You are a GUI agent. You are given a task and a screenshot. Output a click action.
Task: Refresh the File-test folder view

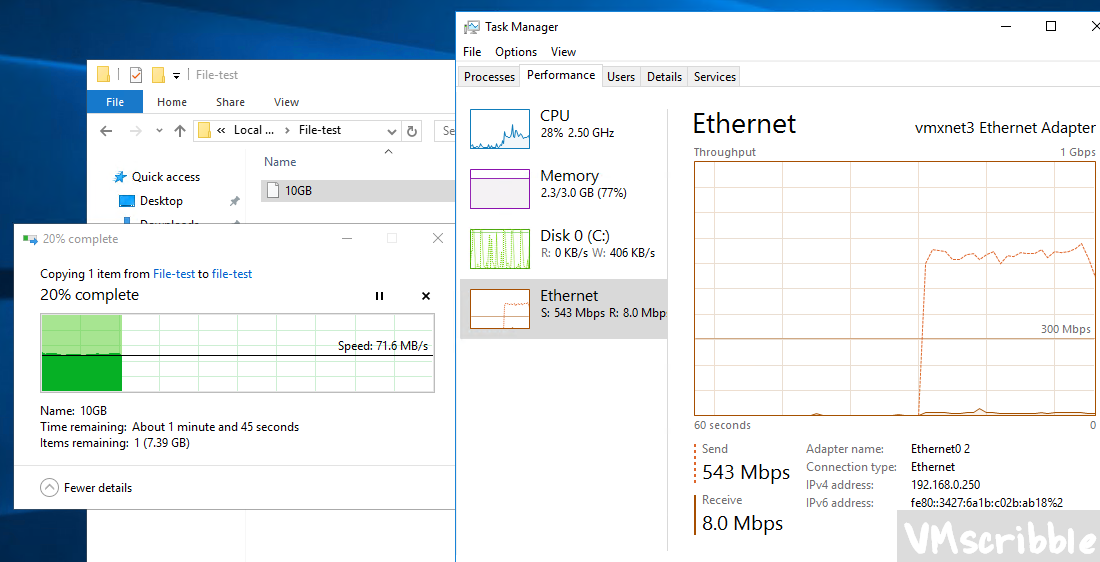pyautogui.click(x=412, y=131)
